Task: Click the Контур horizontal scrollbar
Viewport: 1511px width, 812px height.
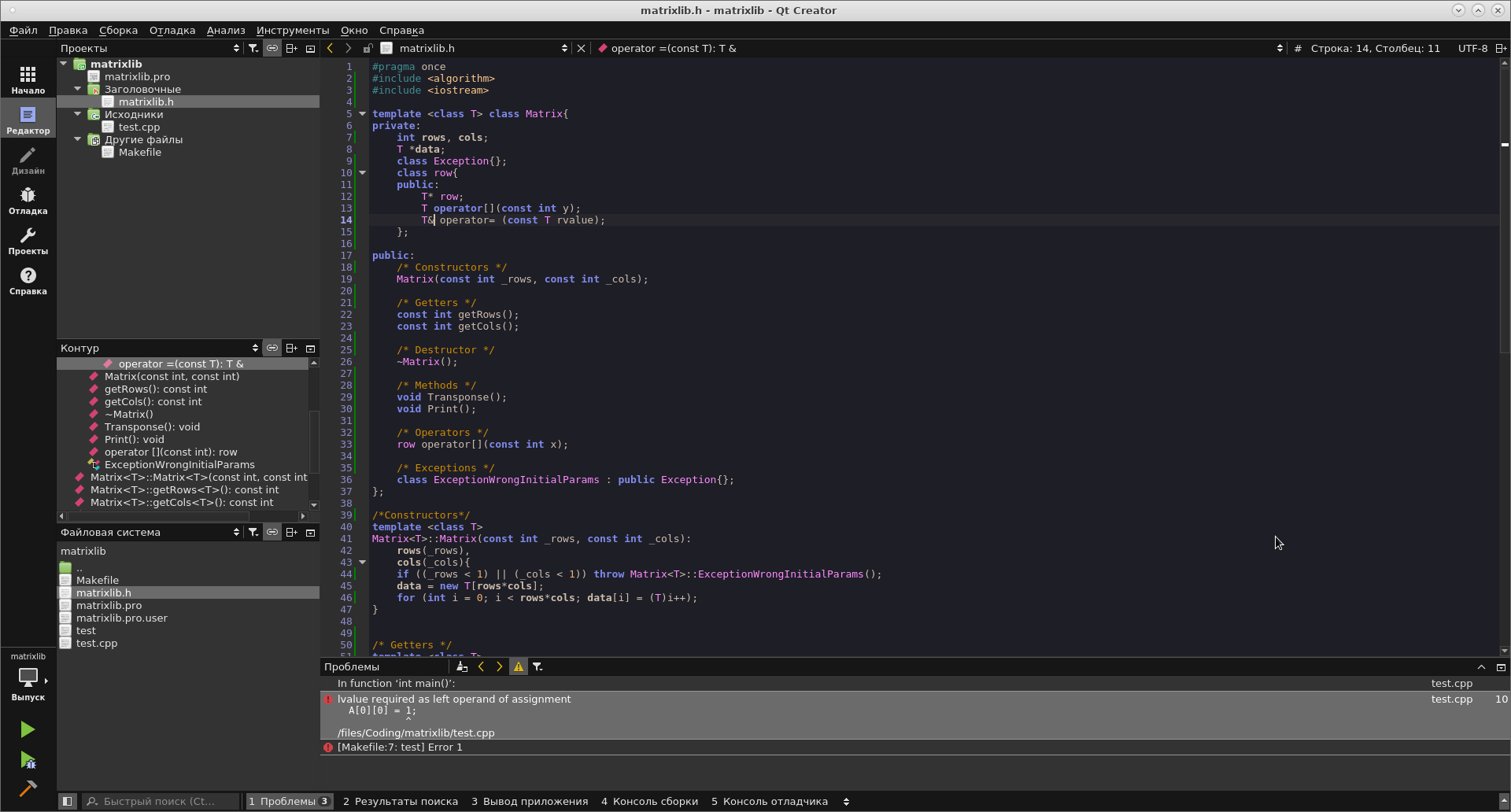Action: click(x=158, y=516)
